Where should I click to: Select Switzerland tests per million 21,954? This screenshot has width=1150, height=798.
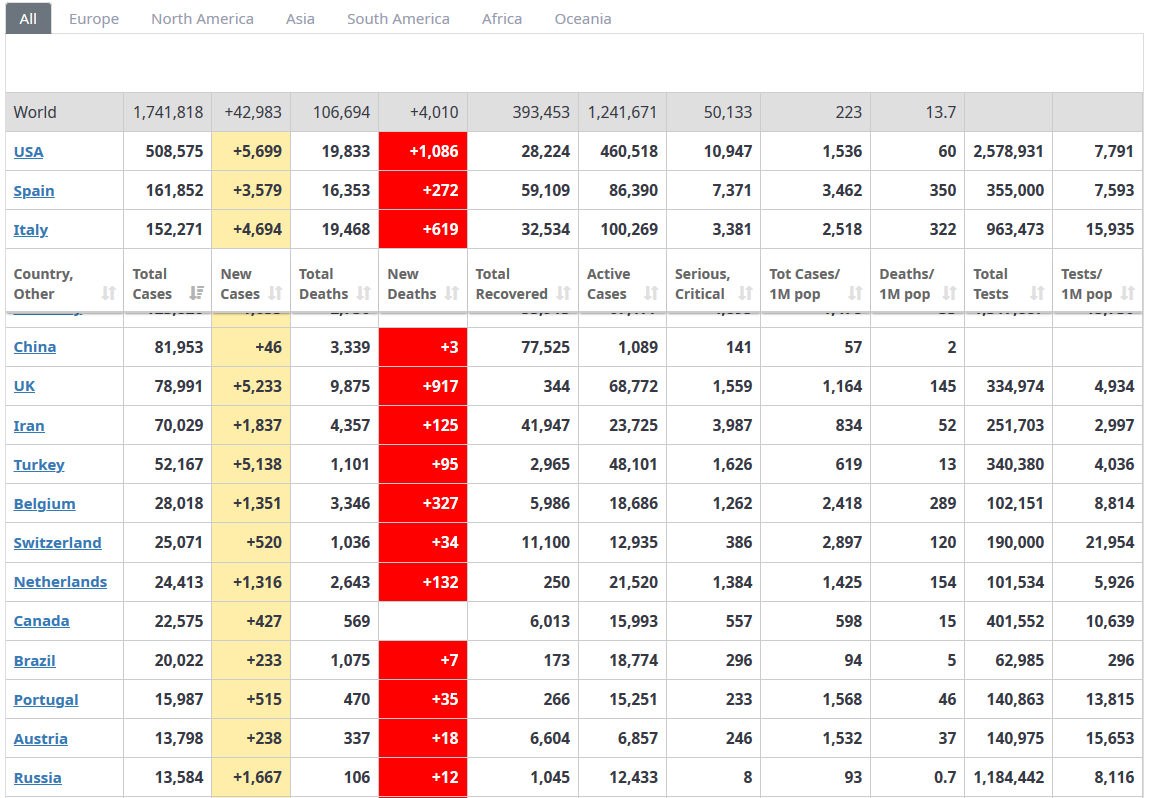click(1110, 542)
